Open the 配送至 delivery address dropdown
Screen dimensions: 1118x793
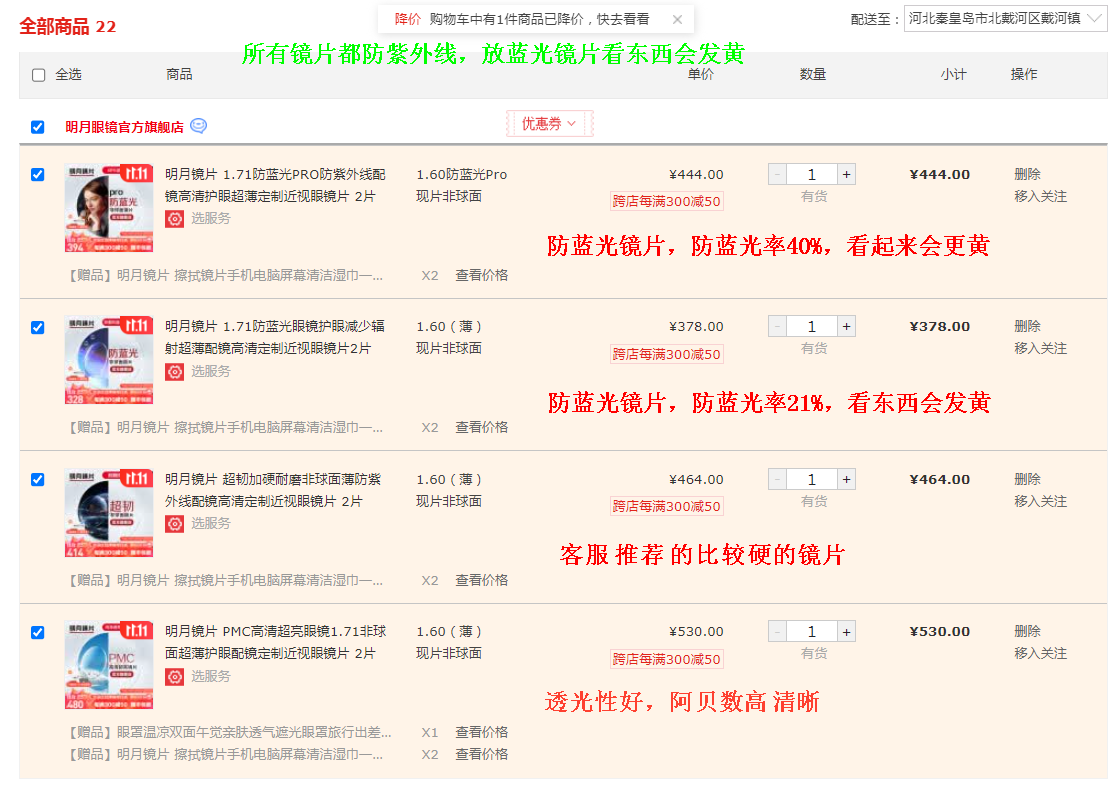coord(1005,19)
